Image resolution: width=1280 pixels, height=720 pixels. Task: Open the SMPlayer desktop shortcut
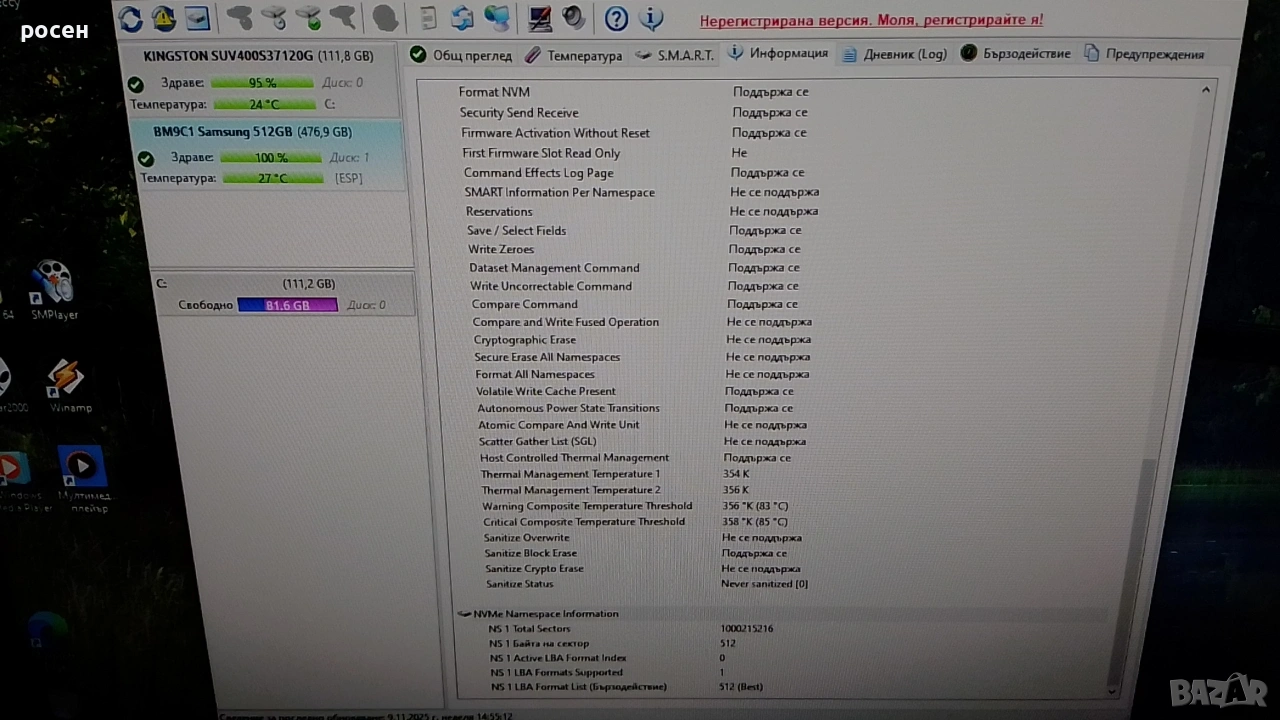[x=54, y=288]
